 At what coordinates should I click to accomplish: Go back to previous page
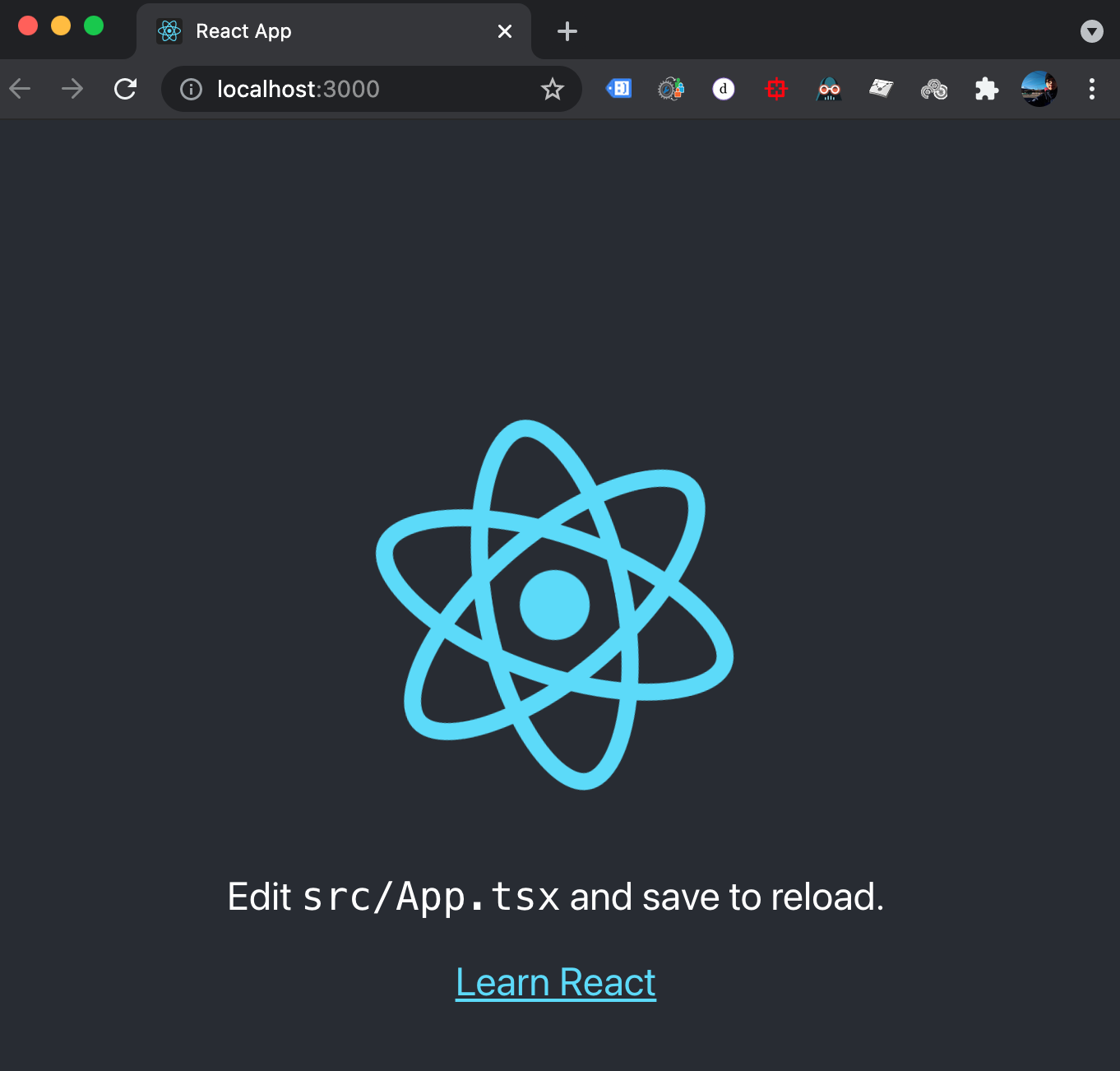tap(20, 89)
